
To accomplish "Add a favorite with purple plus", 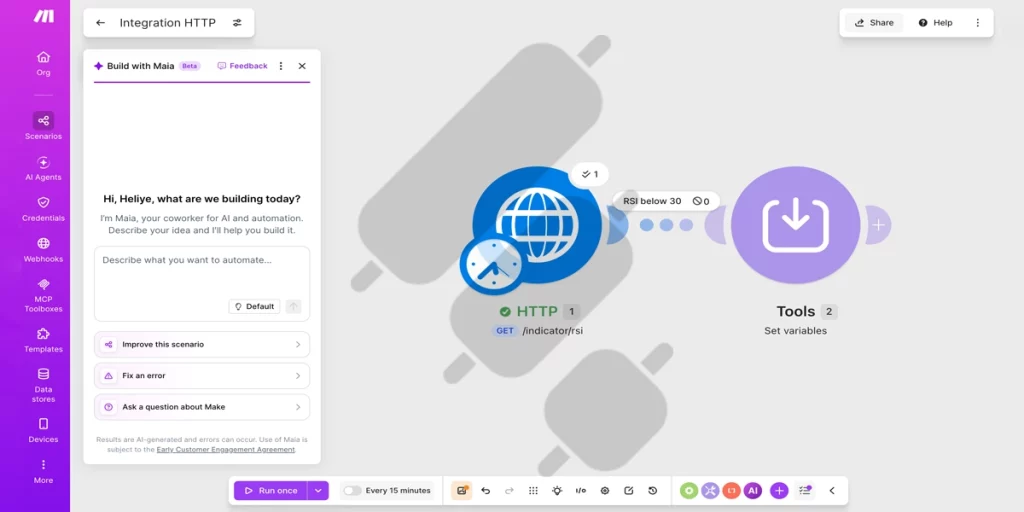I will point(779,490).
